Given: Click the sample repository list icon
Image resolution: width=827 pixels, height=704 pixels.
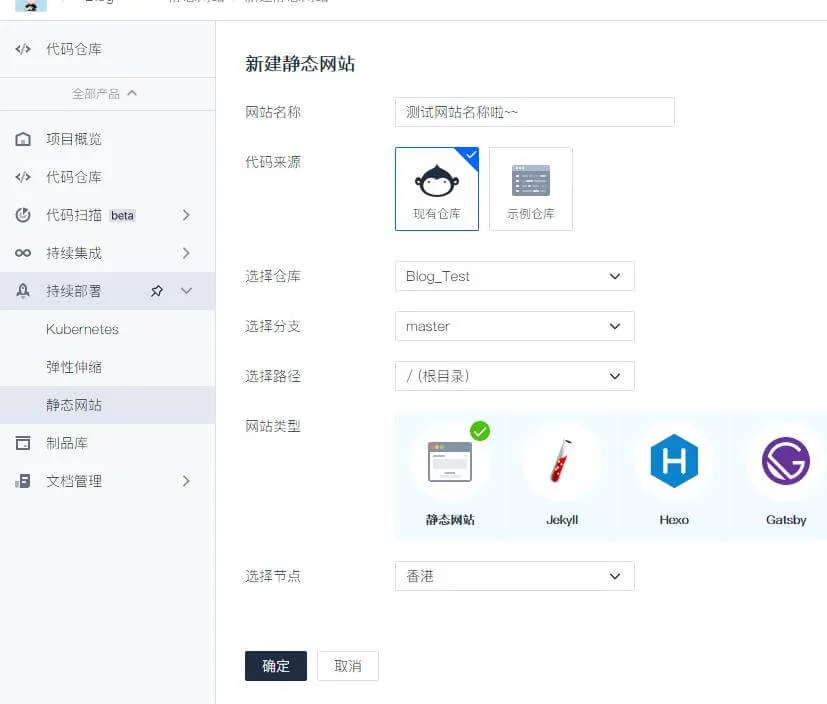Looking at the screenshot, I should click(531, 180).
